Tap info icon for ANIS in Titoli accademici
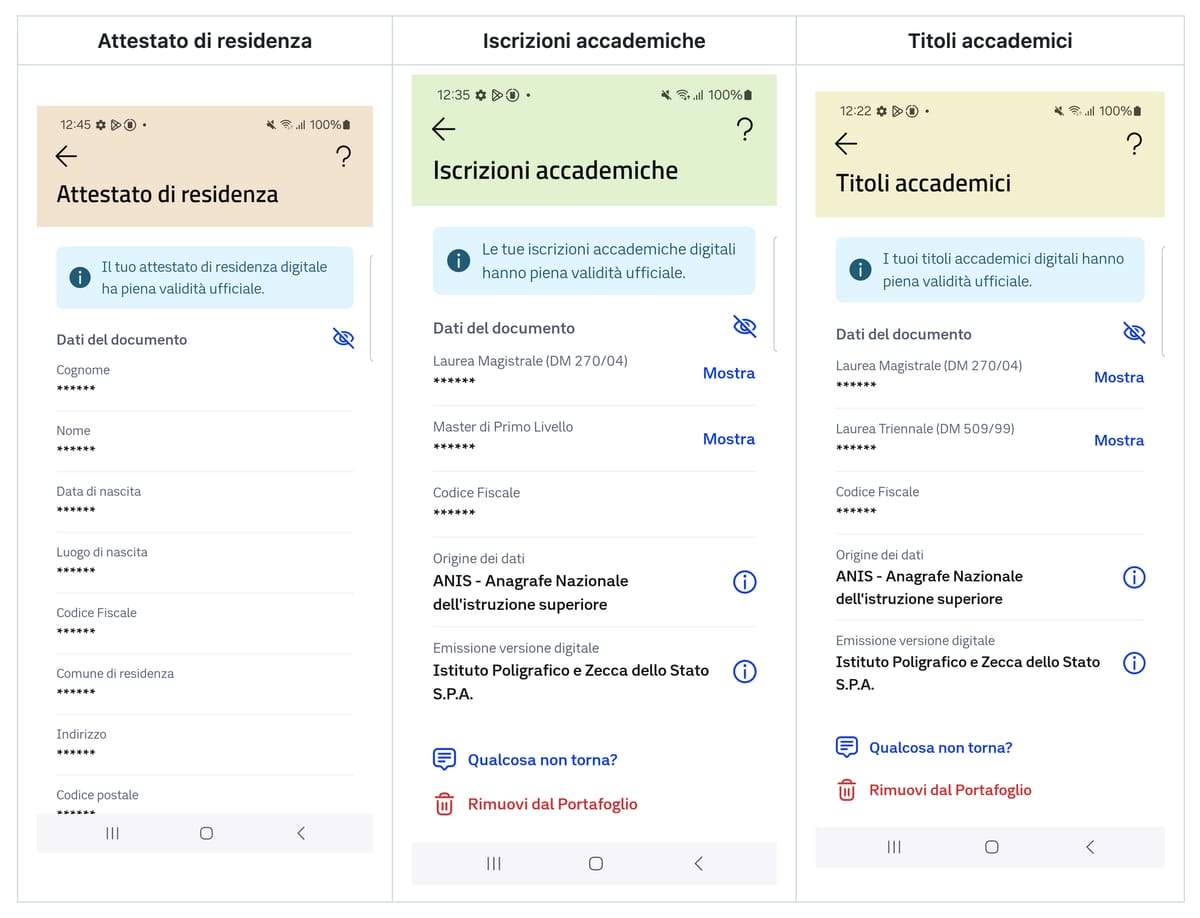 (1133, 577)
